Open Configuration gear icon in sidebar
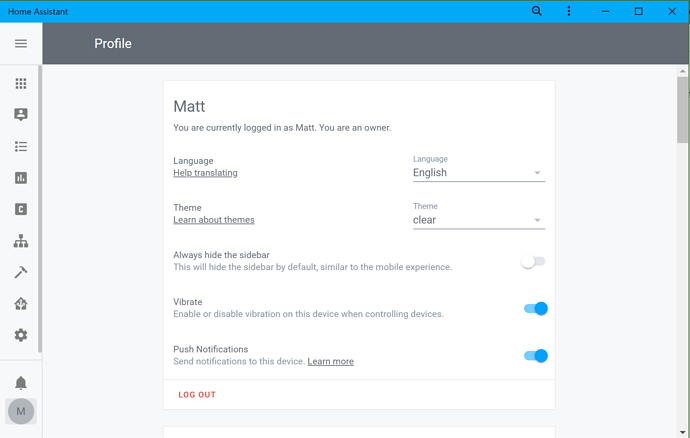Image resolution: width=690 pixels, height=438 pixels. [21, 335]
